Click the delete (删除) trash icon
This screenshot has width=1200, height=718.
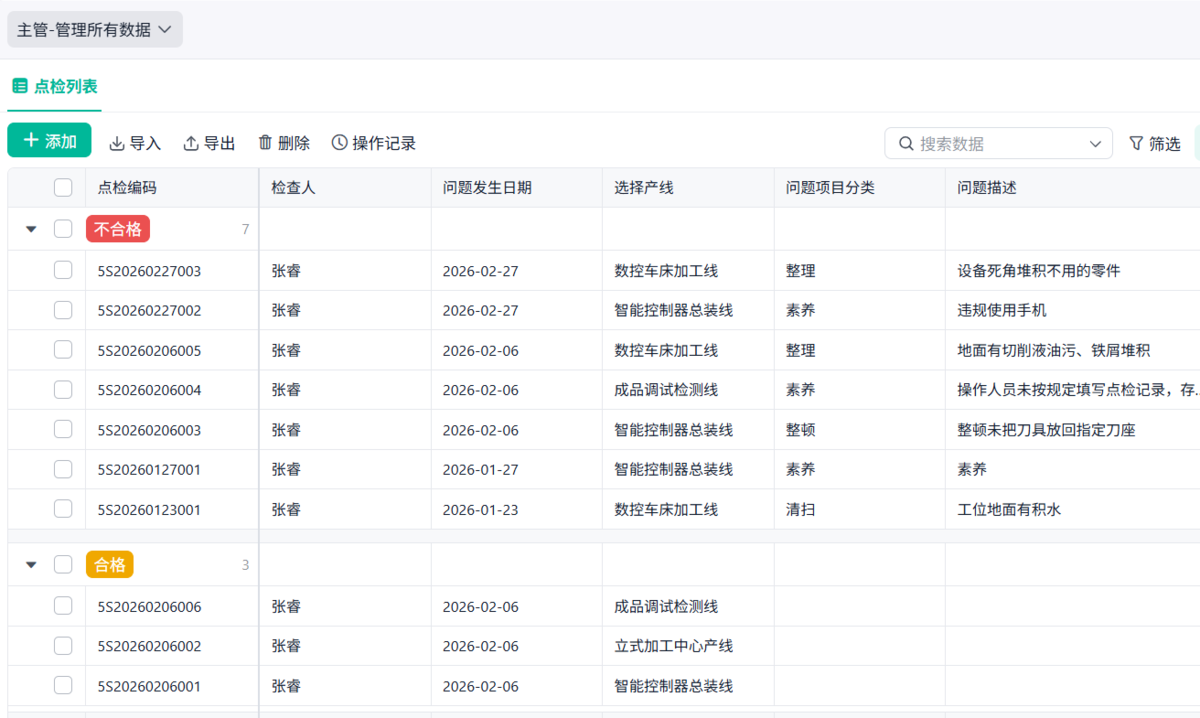[x=265, y=143]
